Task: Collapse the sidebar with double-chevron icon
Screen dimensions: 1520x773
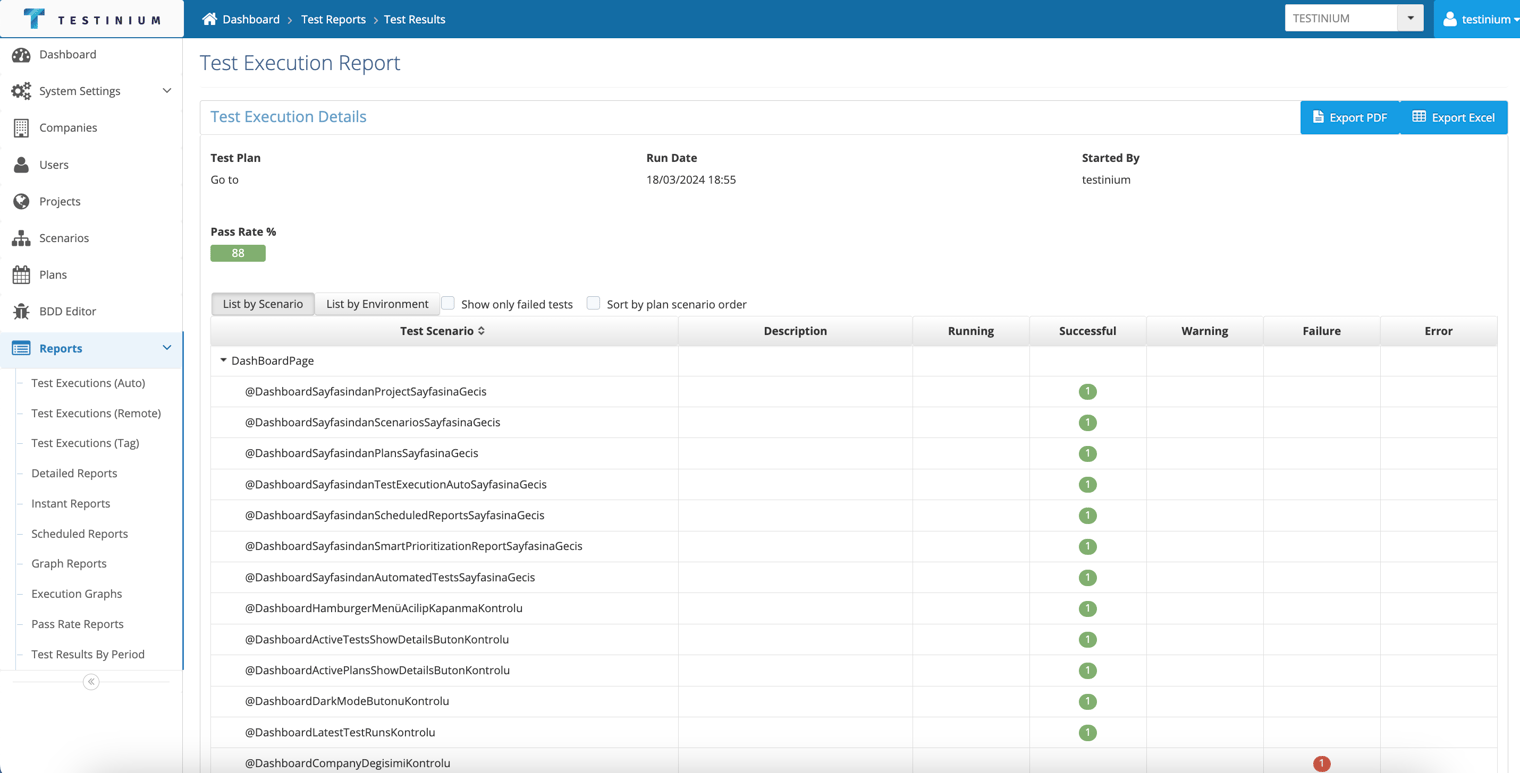Action: click(91, 682)
